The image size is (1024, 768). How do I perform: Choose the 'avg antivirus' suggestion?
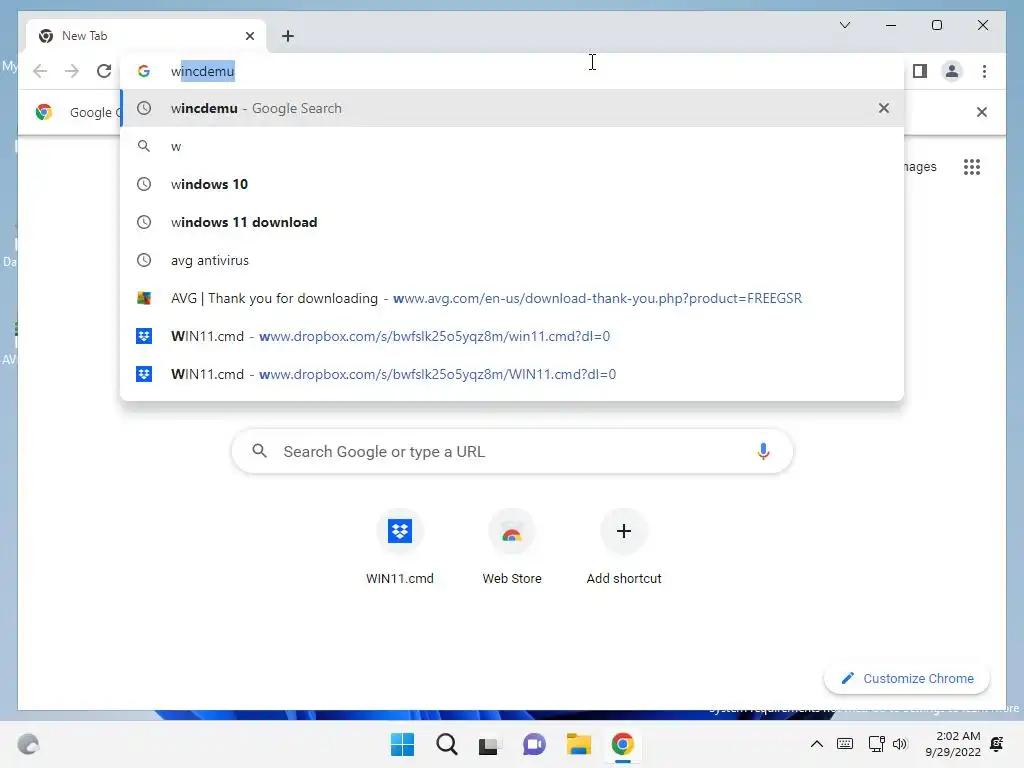[x=512, y=260]
